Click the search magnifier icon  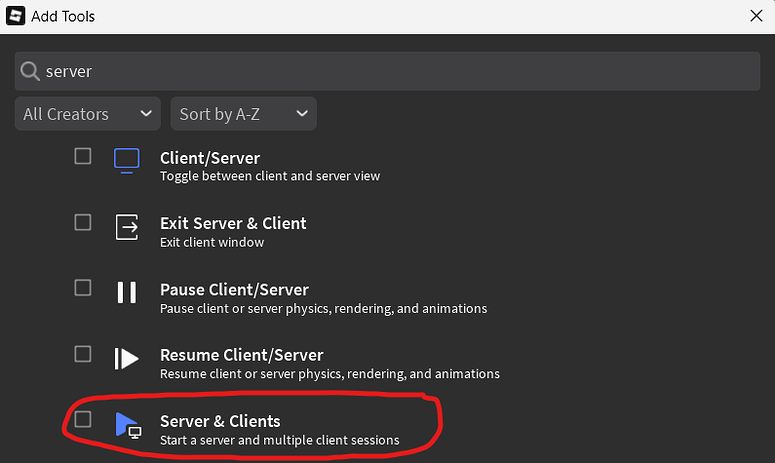click(x=30, y=72)
